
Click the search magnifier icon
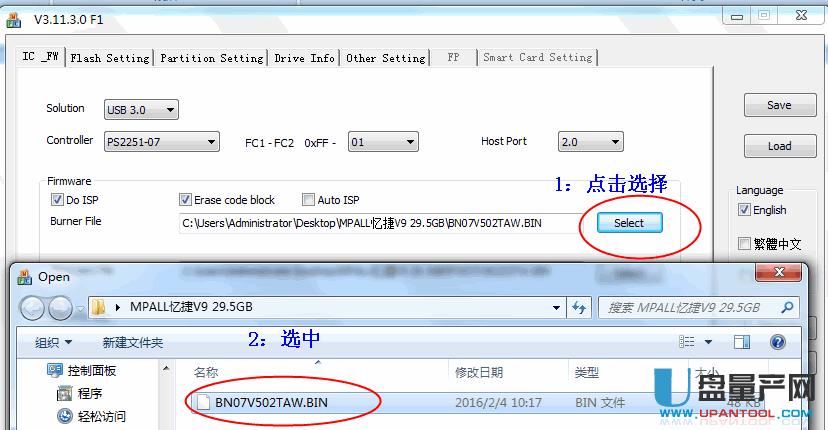click(788, 307)
